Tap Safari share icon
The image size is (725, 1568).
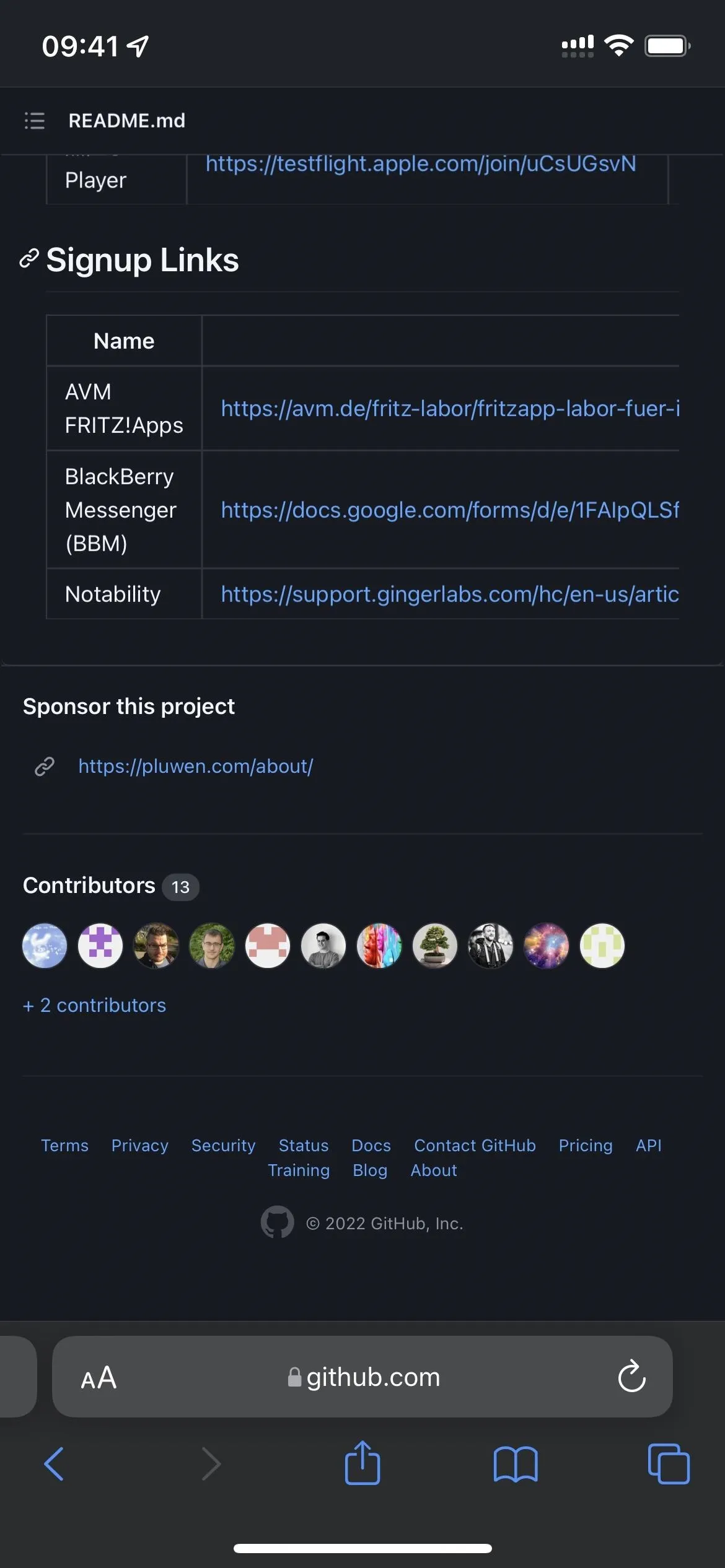(x=362, y=1462)
